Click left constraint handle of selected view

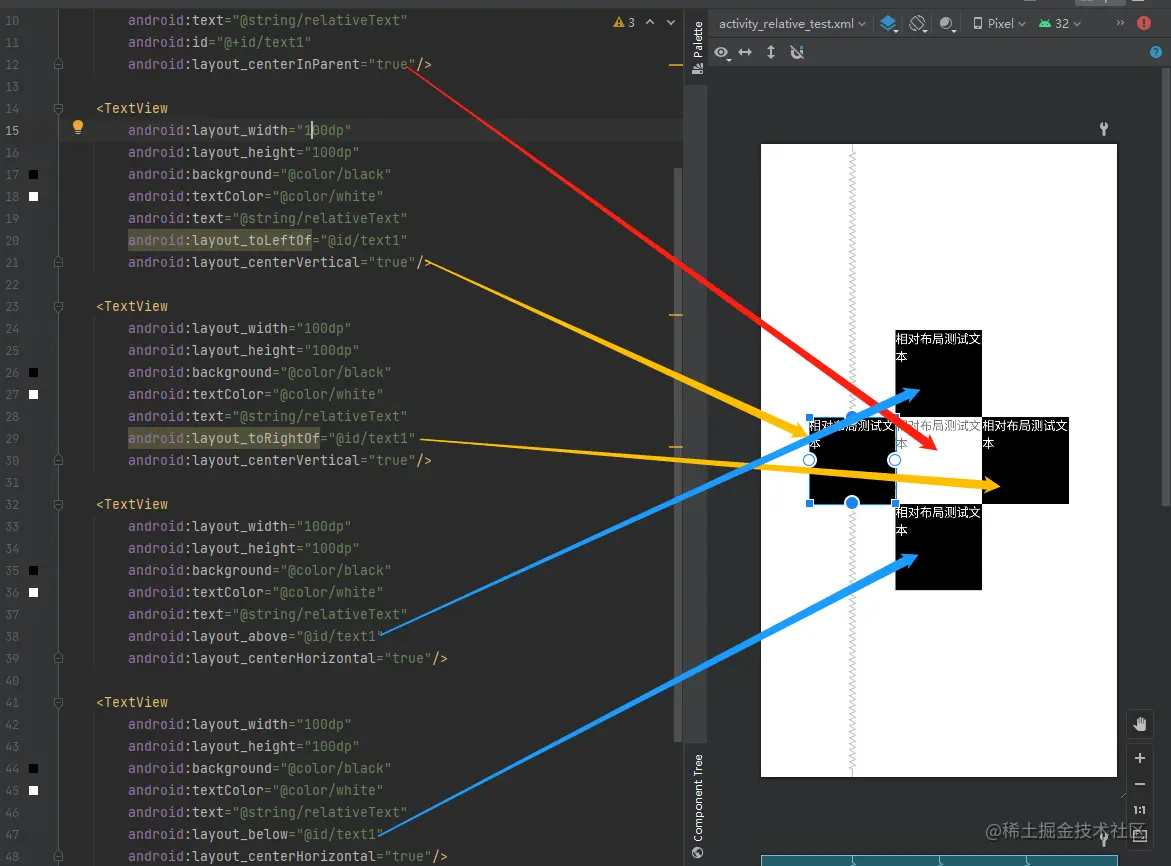[810, 460]
